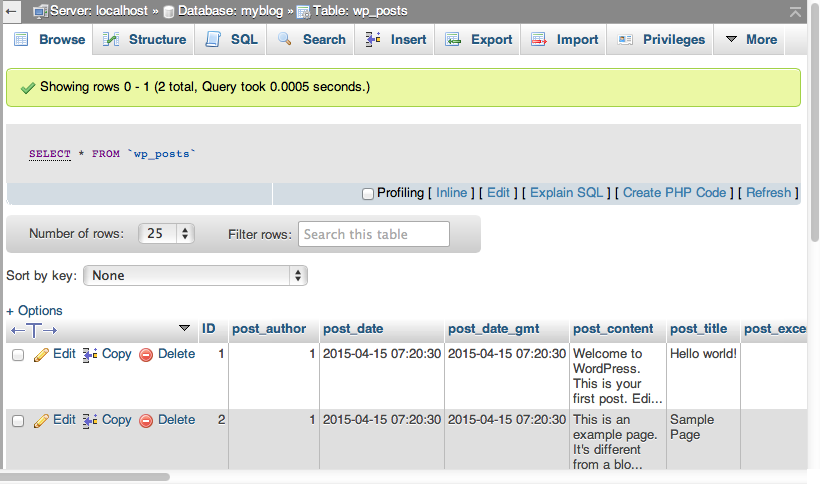This screenshot has height=484, width=820.
Task: Click the collapse arrow icon at top left
Action: (x=10, y=11)
